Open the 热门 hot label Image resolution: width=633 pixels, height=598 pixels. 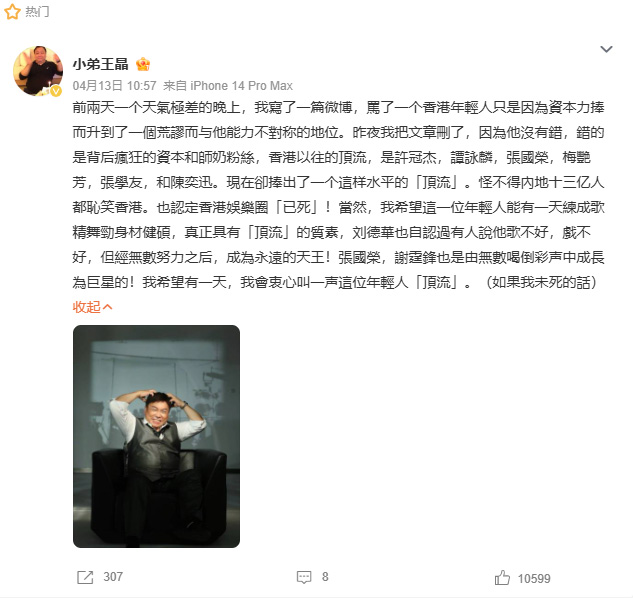click(x=37, y=11)
